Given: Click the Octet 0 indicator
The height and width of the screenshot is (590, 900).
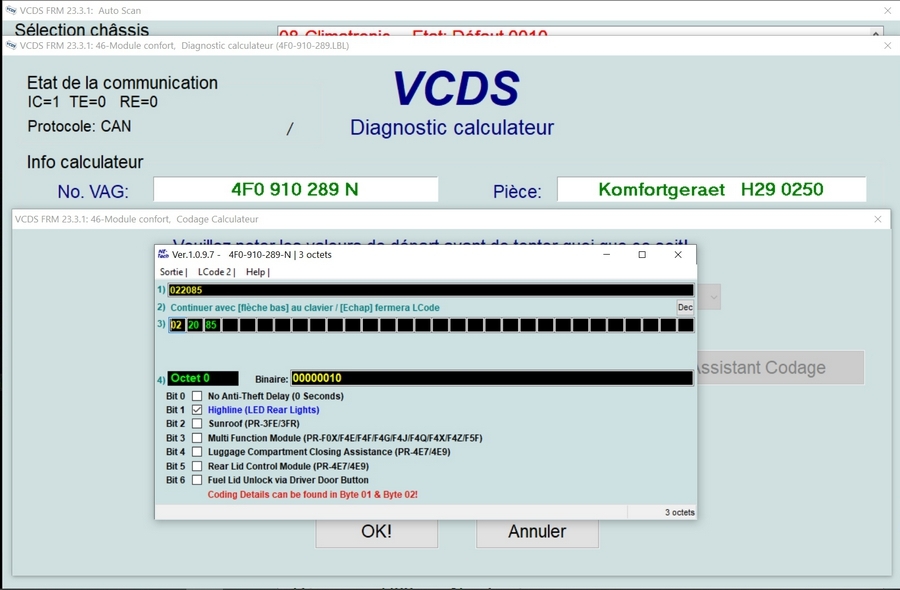Looking at the screenshot, I should pyautogui.click(x=203, y=378).
